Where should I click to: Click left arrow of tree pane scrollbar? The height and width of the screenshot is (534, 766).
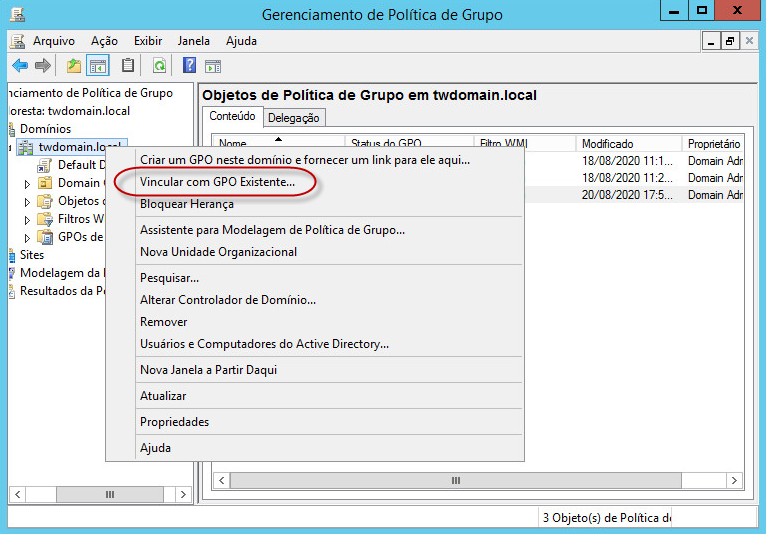(x=18, y=494)
